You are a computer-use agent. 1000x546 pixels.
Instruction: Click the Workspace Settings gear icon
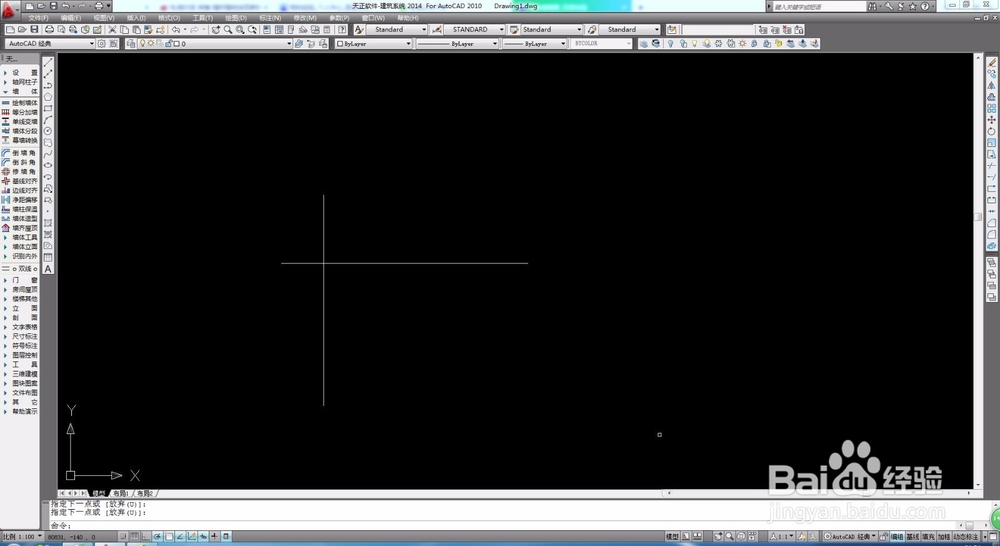(x=101, y=43)
